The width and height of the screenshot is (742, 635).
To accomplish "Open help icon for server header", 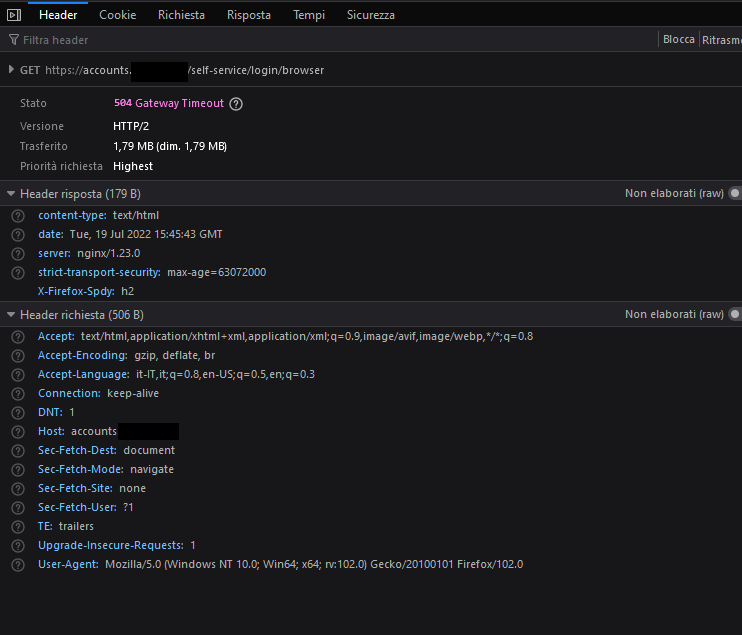I will (x=18, y=254).
